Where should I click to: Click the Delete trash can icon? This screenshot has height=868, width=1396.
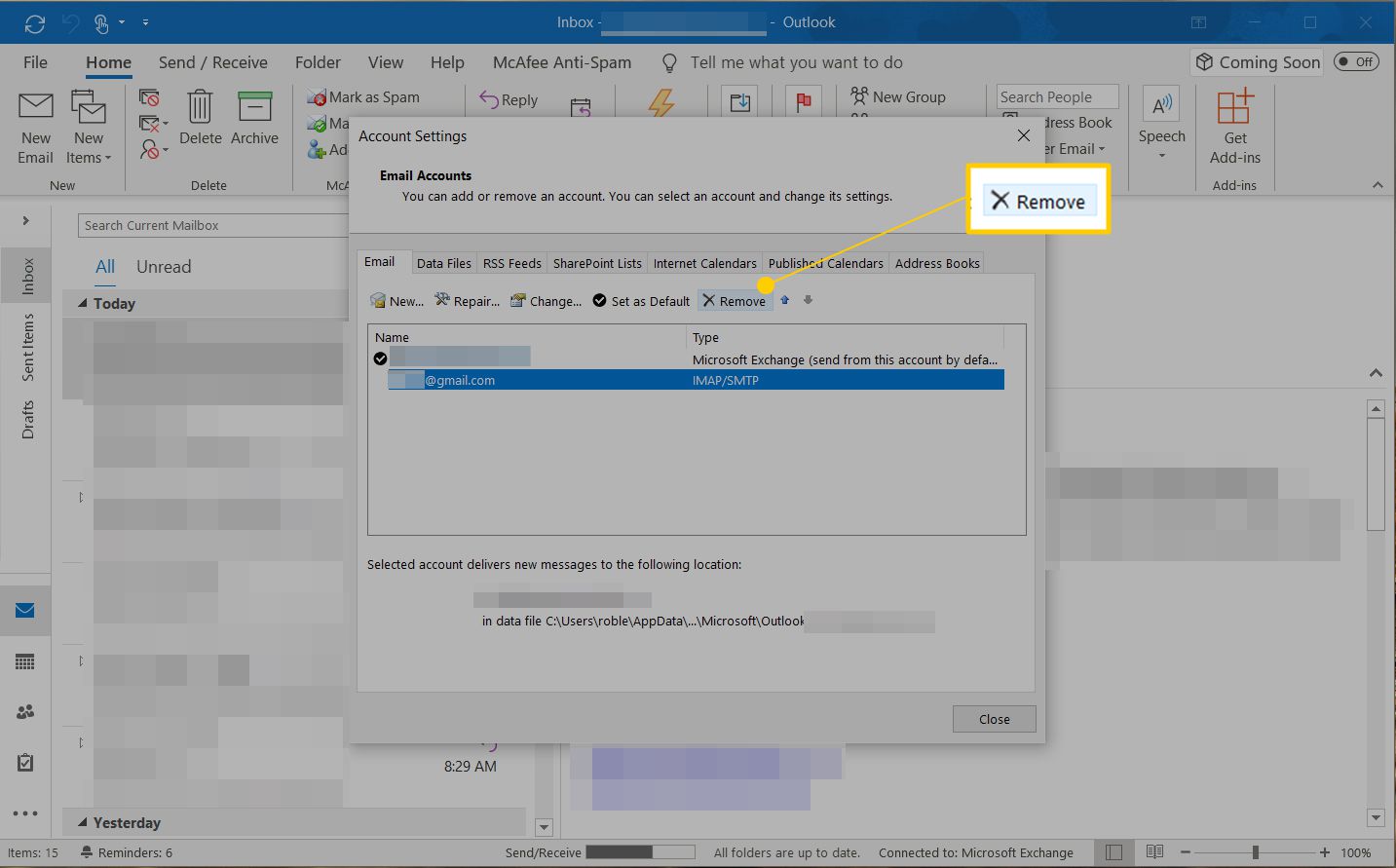point(200,118)
